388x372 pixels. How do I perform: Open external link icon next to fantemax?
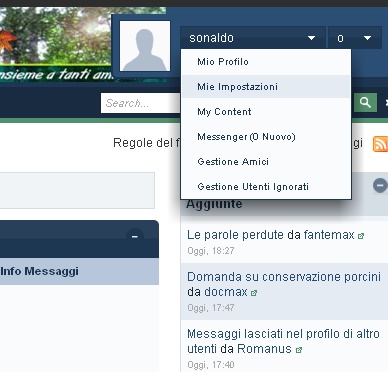click(x=361, y=236)
